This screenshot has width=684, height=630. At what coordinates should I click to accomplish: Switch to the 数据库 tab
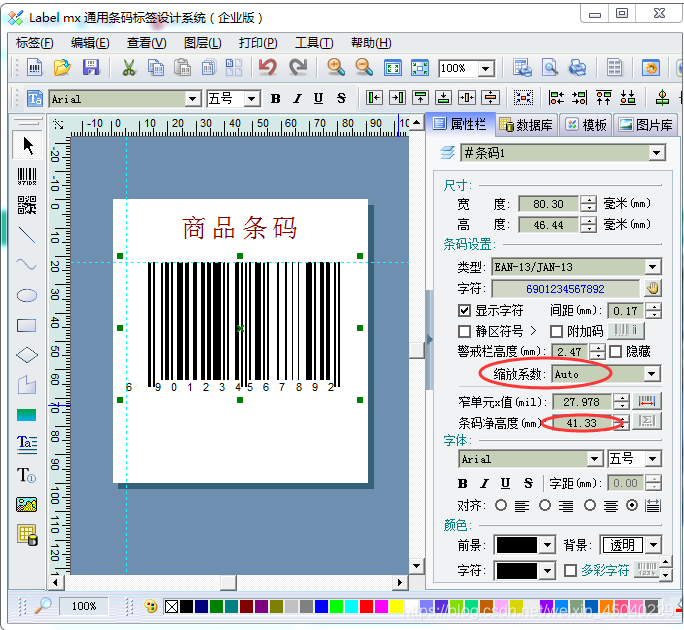526,125
